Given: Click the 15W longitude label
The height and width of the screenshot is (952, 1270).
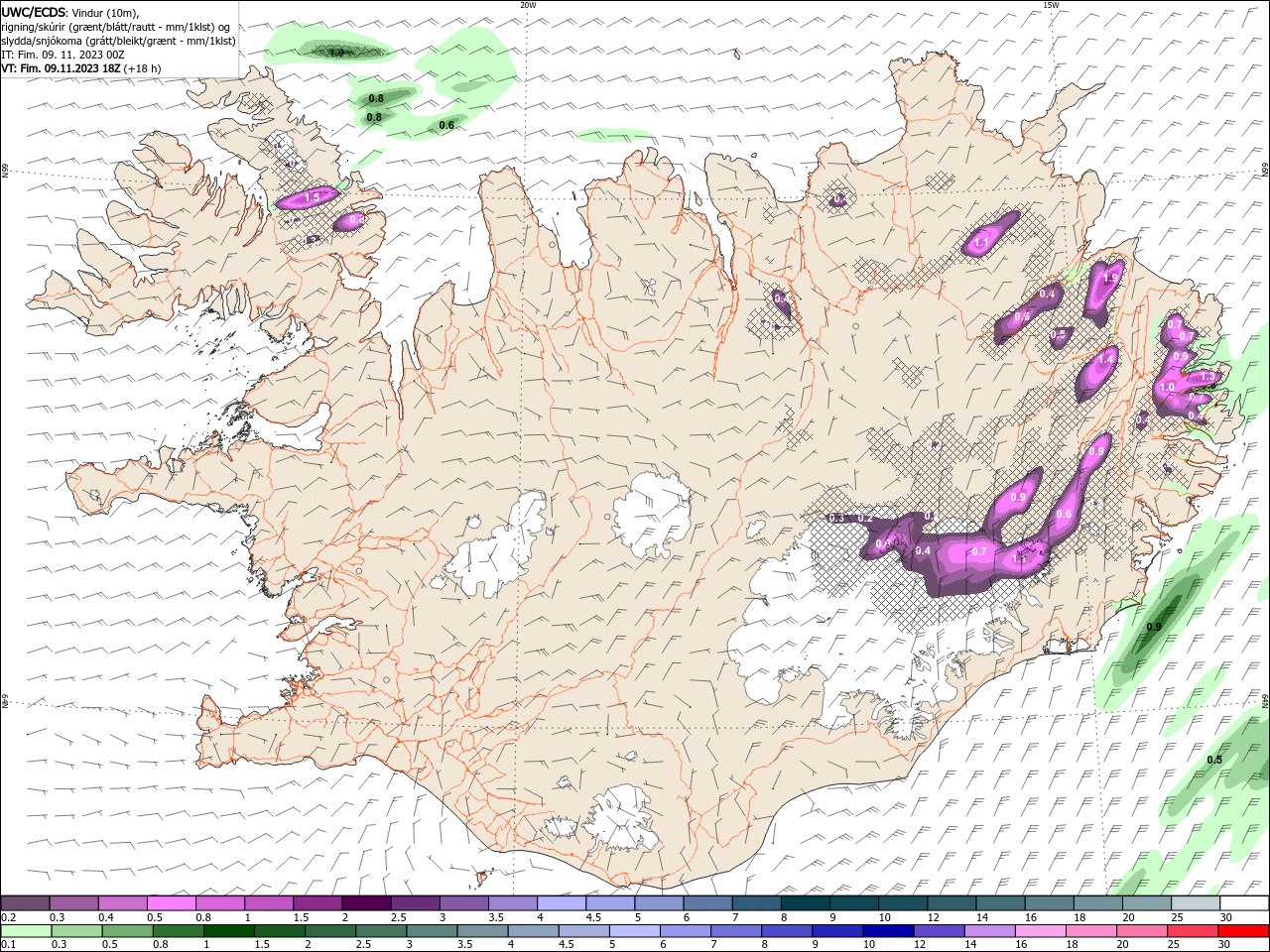Looking at the screenshot, I should pyautogui.click(x=1051, y=5).
